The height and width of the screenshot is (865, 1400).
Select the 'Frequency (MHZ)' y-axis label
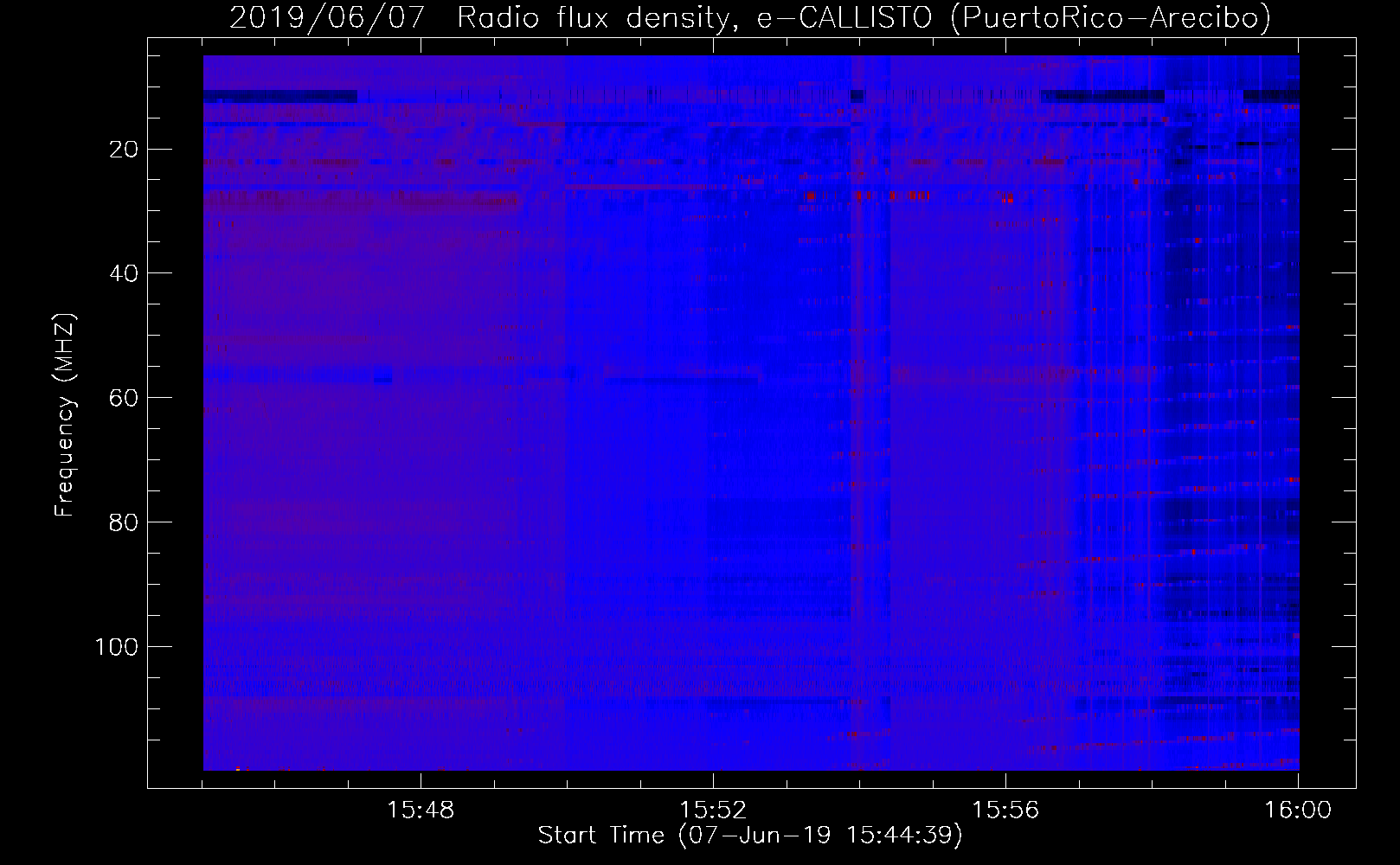[x=66, y=415]
